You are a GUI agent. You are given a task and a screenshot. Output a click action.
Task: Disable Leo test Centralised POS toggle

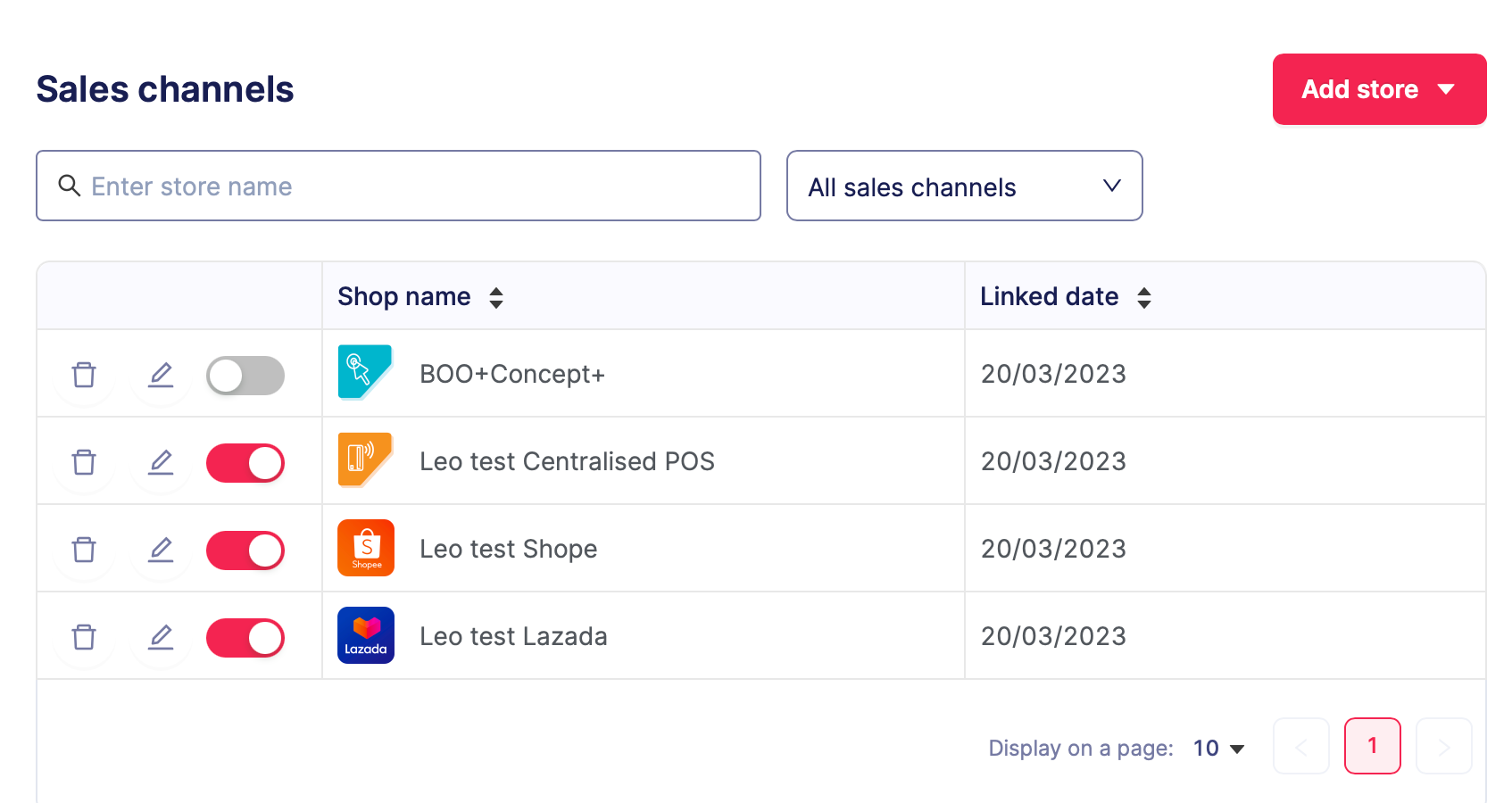[245, 463]
